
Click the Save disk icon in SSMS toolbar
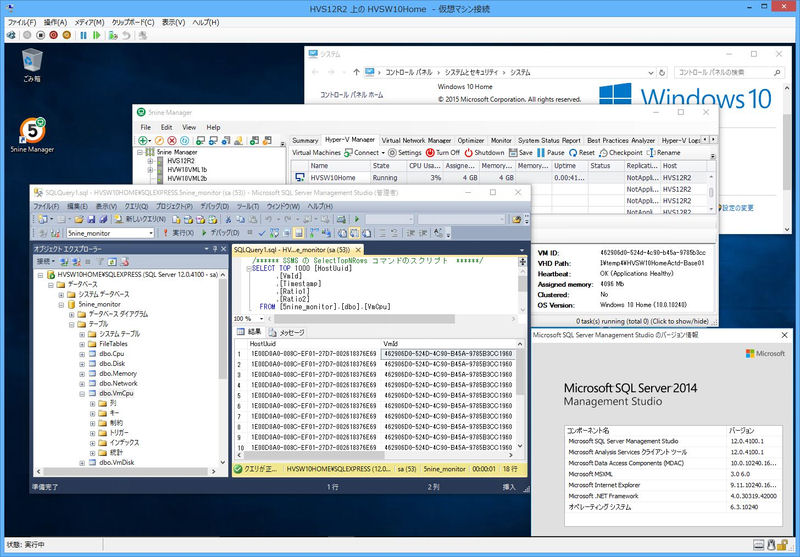click(91, 219)
